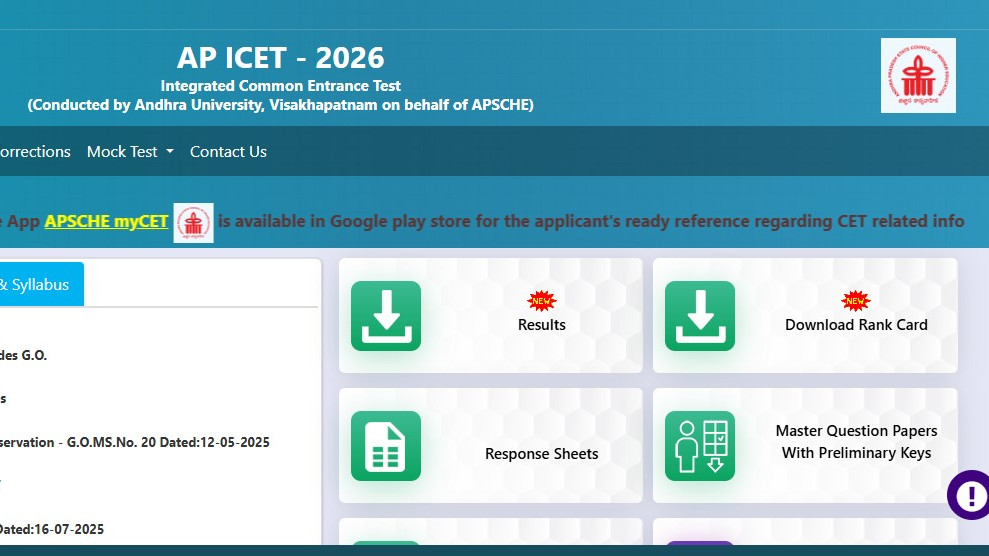The image size is (989, 556).
Task: Open the Response Sheets link
Action: [541, 454]
